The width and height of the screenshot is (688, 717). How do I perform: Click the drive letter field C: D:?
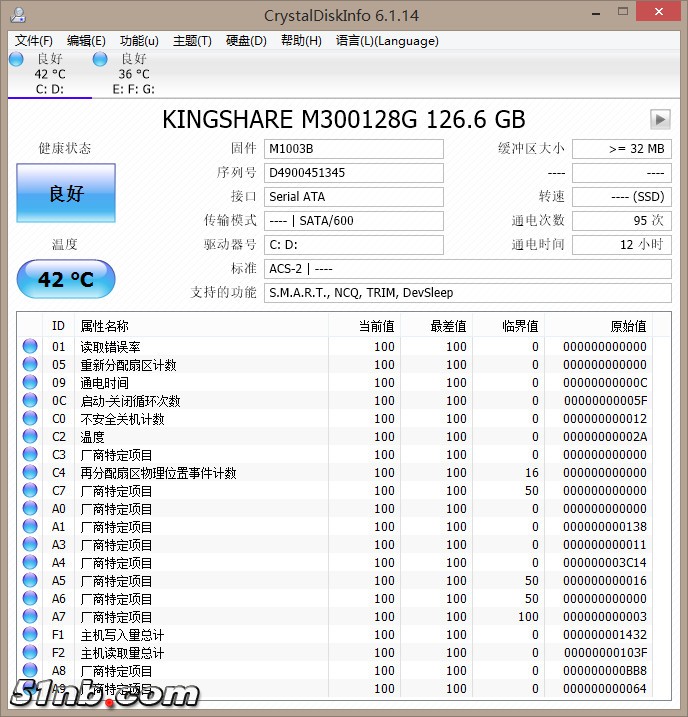(x=353, y=245)
